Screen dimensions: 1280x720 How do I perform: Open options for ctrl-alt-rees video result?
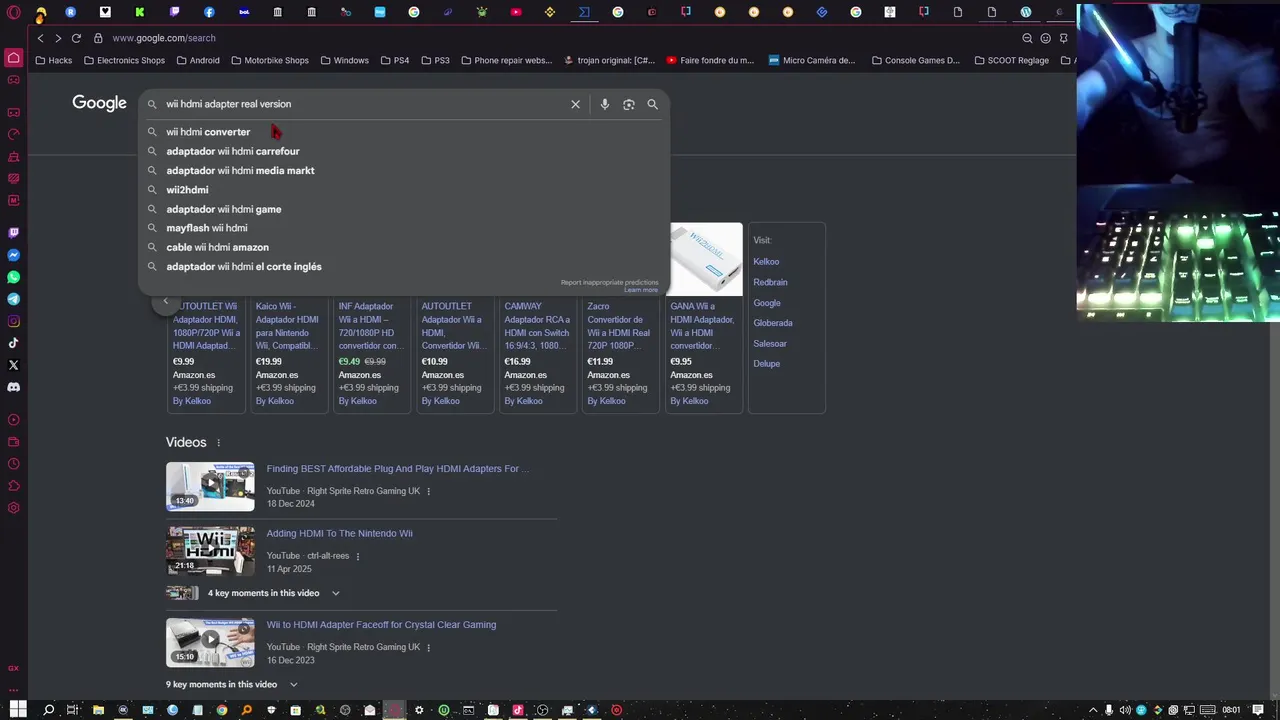pos(358,556)
